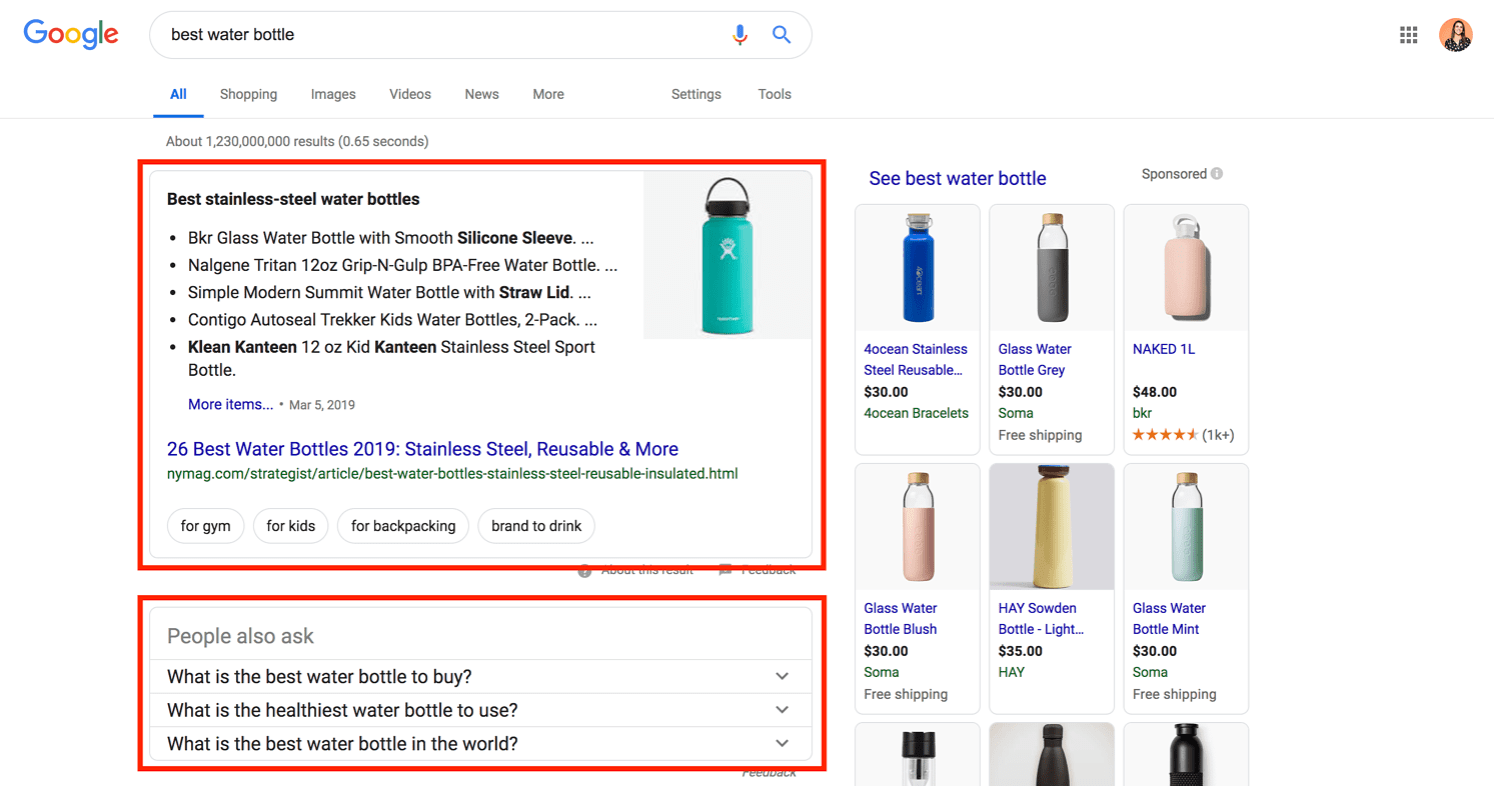Open Glass Water Bottle Grey listing
Image resolution: width=1494 pixels, height=788 pixels.
(1034, 360)
